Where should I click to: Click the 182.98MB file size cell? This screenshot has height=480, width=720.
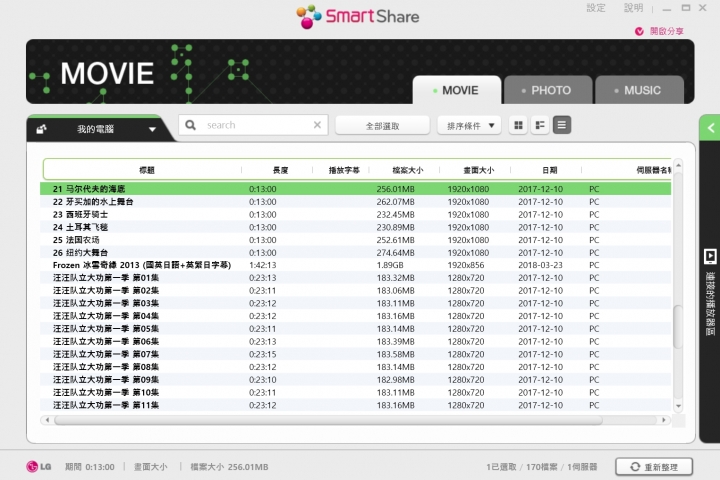pyautogui.click(x=395, y=380)
